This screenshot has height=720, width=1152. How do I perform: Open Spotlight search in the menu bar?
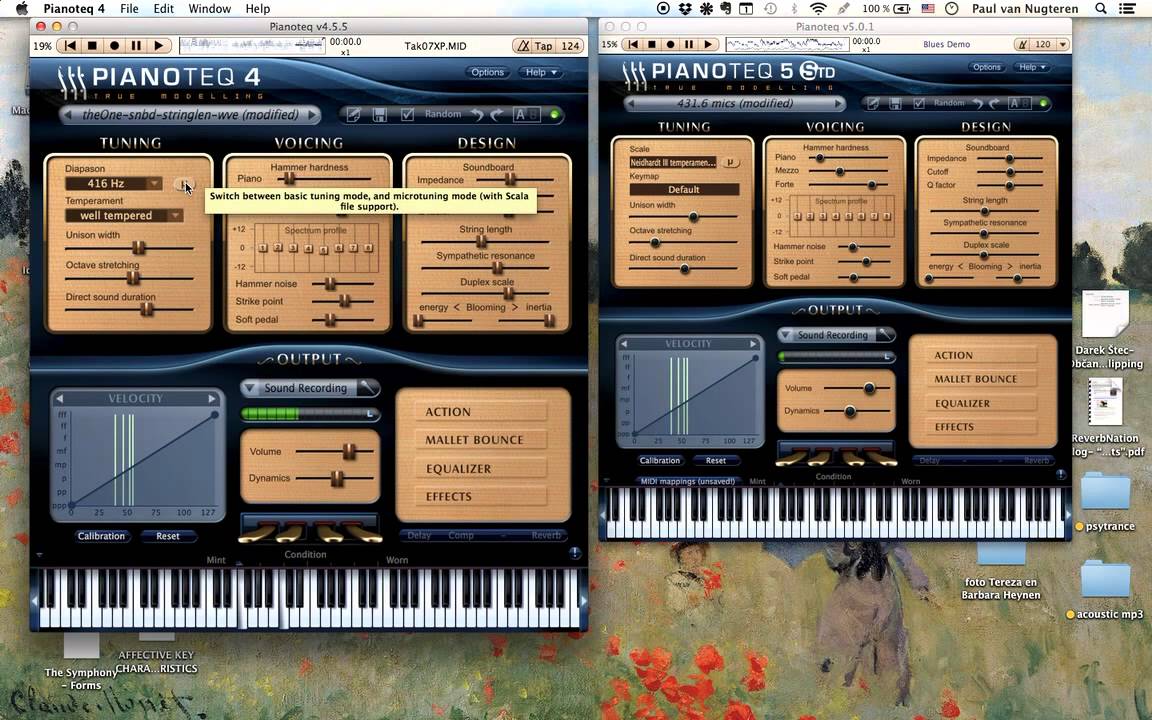[1101, 9]
